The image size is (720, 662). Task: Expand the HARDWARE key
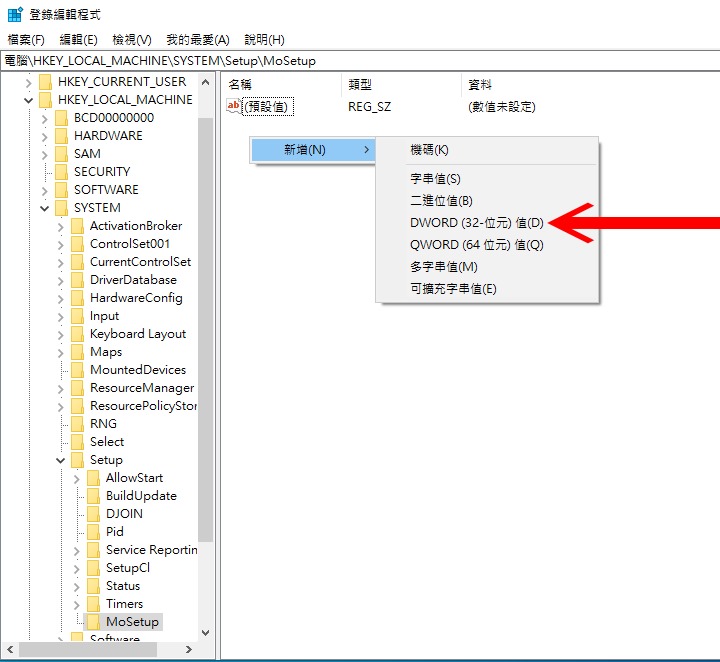[x=45, y=136]
